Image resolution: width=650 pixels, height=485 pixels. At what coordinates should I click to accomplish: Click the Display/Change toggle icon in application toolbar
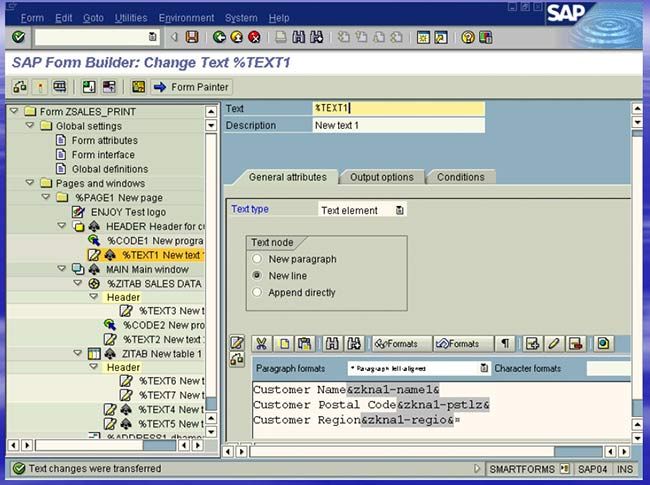pos(19,87)
